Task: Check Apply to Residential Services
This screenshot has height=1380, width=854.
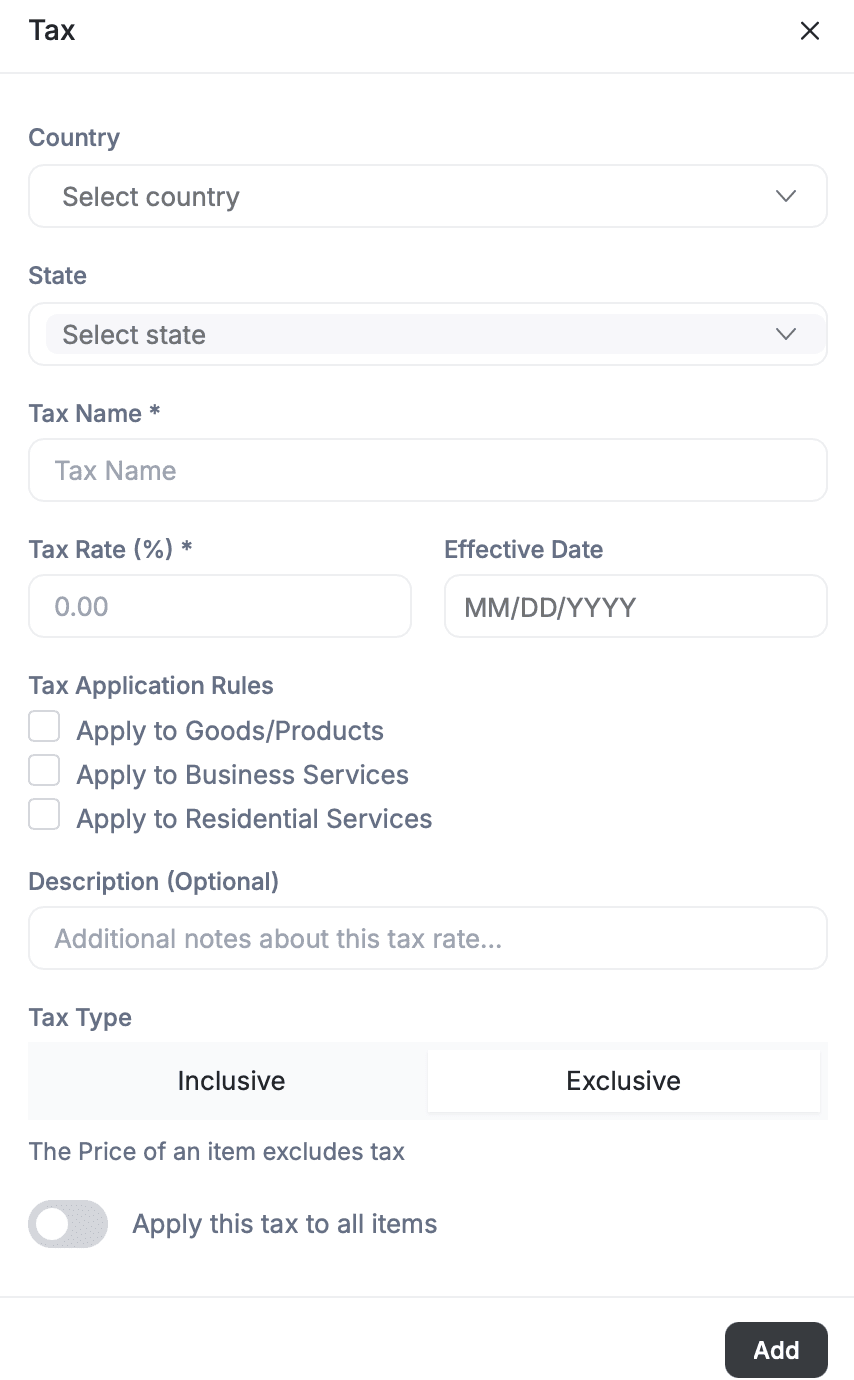Action: (x=44, y=814)
